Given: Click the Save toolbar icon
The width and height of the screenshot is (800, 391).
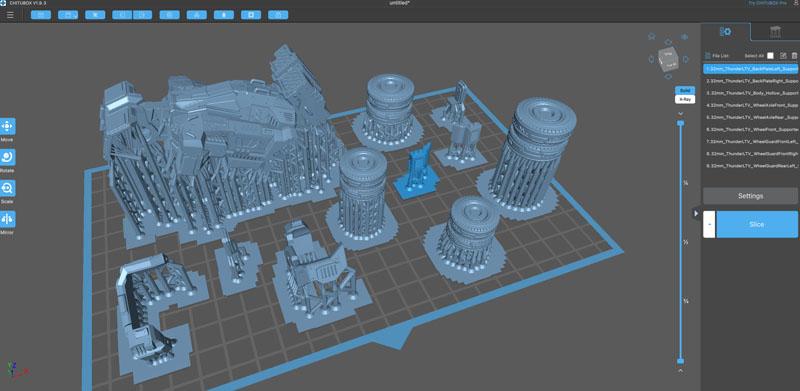Looking at the screenshot, I should pos(68,15).
